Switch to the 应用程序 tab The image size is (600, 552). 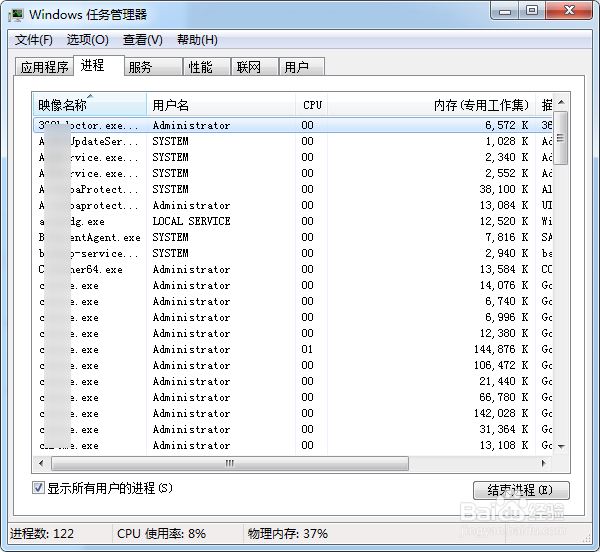click(44, 67)
